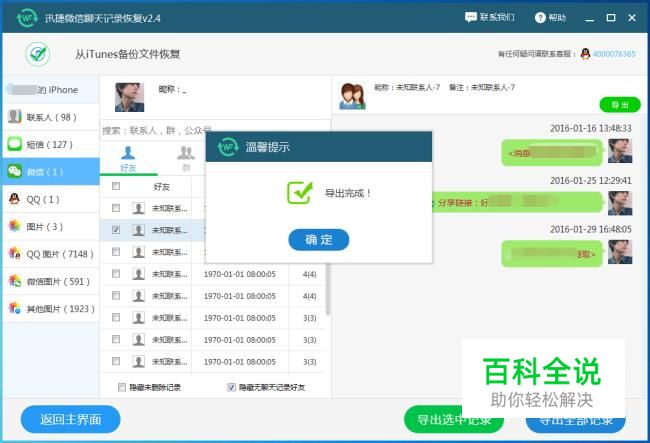Screen dimensions: 650x443
Task: Click the QQ customer service number 4000076365
Action: pos(614,54)
